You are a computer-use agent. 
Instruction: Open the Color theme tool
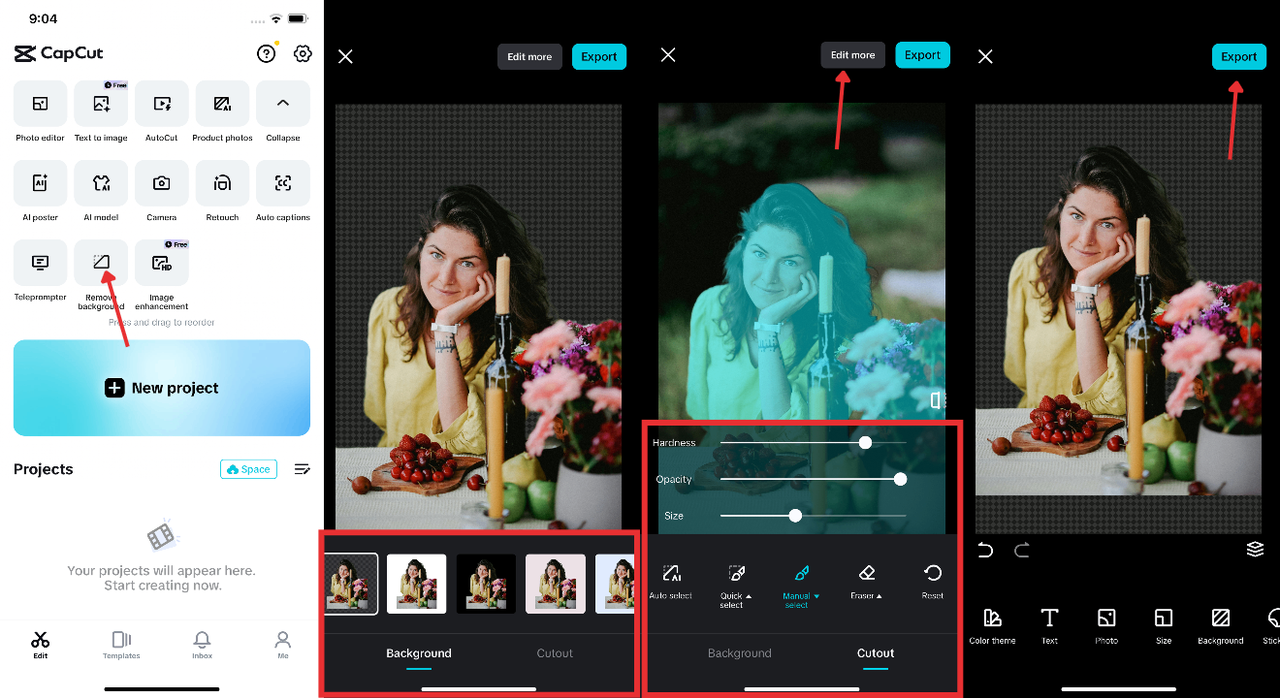coord(992,626)
